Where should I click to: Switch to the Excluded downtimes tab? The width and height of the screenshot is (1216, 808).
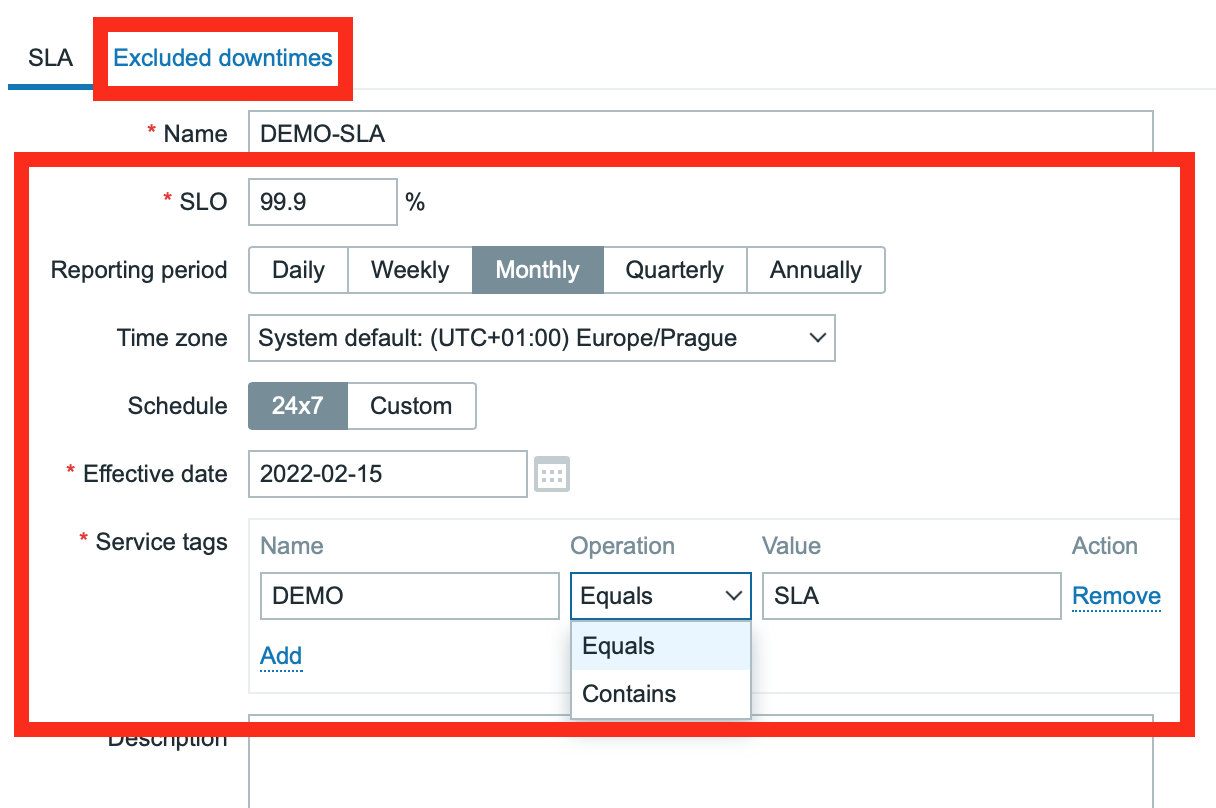pos(223,58)
